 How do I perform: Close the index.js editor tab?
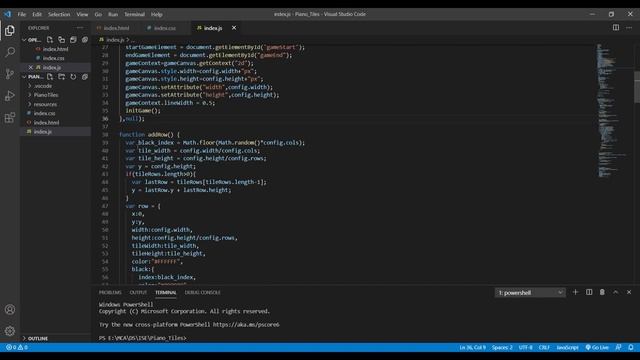click(x=234, y=28)
